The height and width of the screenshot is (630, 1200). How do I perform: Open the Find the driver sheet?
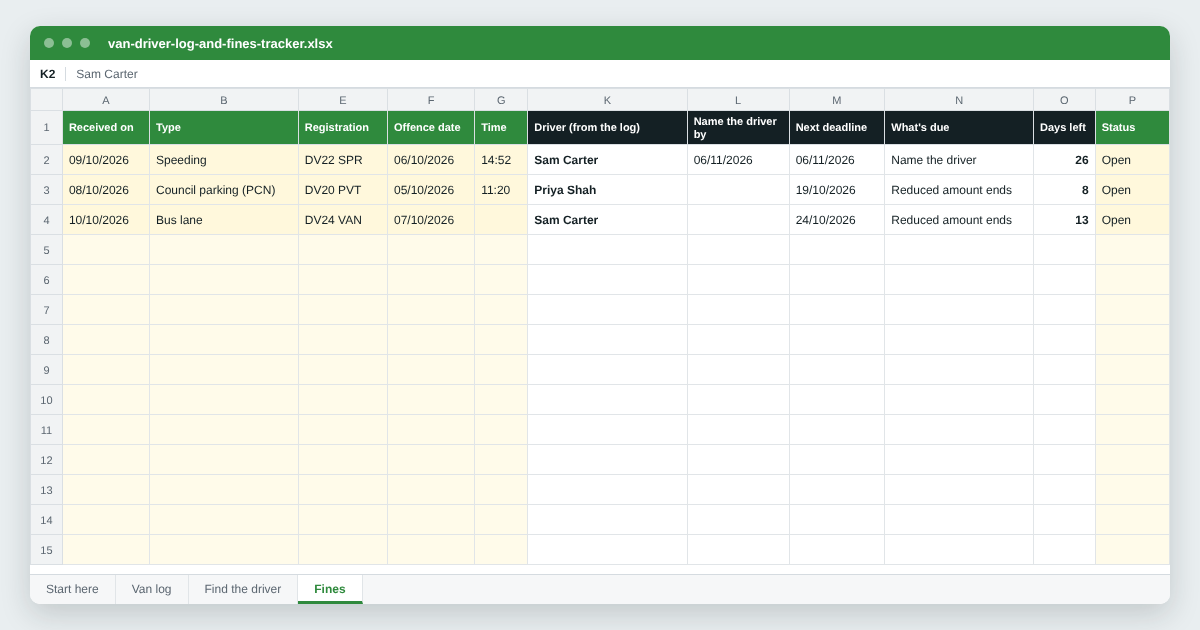(x=243, y=589)
